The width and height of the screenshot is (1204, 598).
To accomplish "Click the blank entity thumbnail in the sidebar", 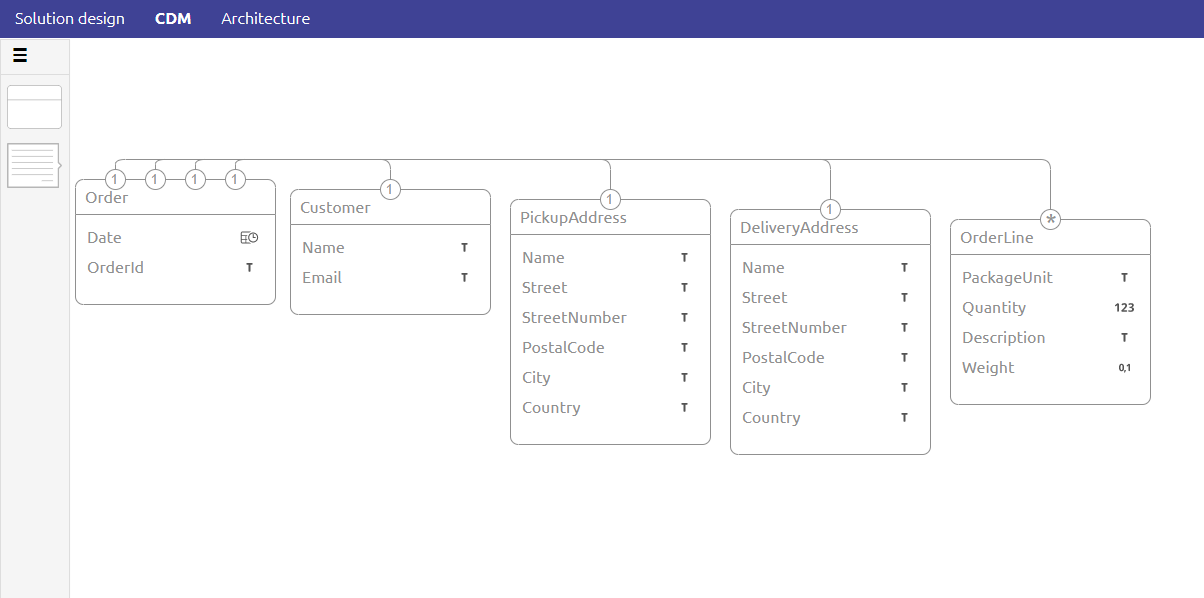I will (x=34, y=106).
